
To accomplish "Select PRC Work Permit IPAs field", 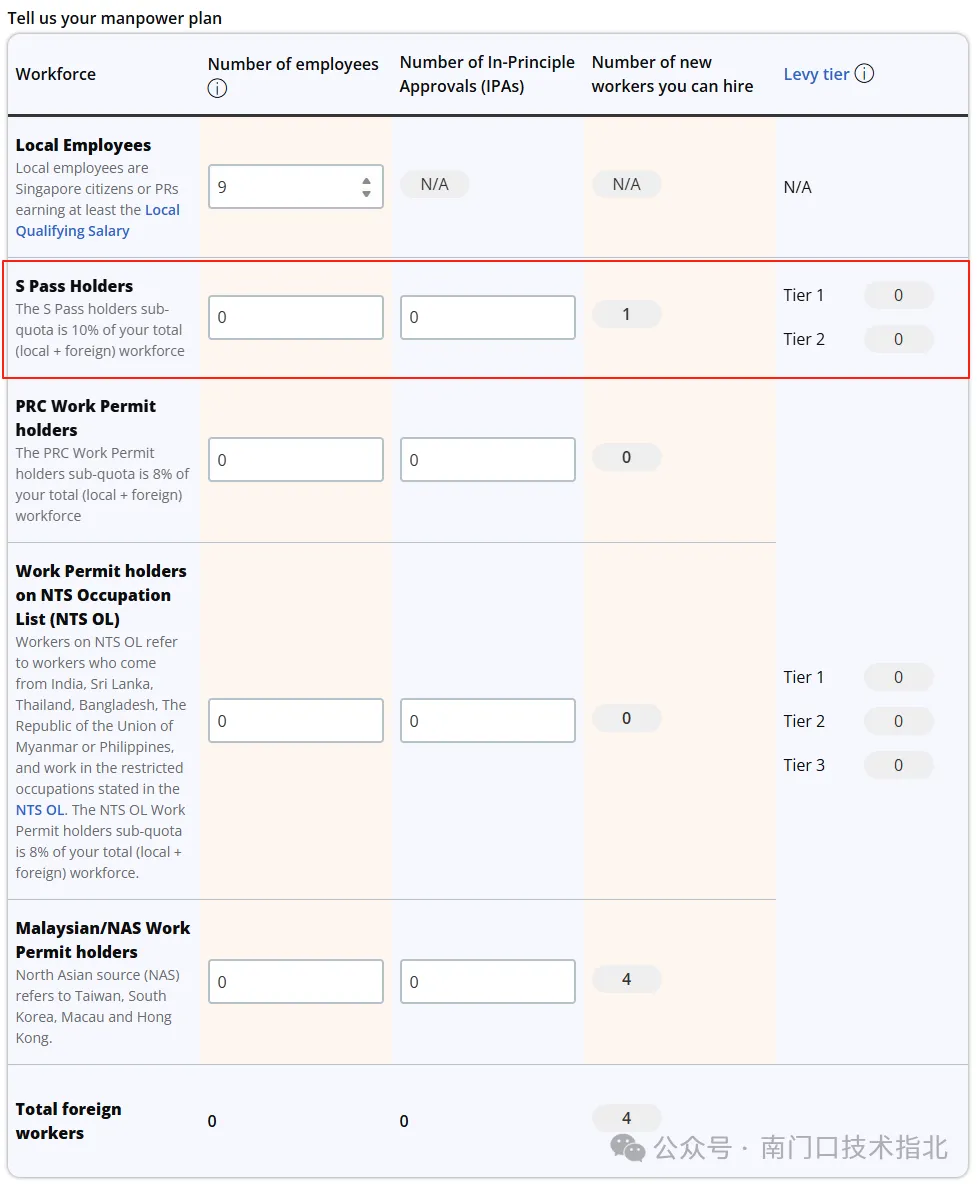I will 487,460.
